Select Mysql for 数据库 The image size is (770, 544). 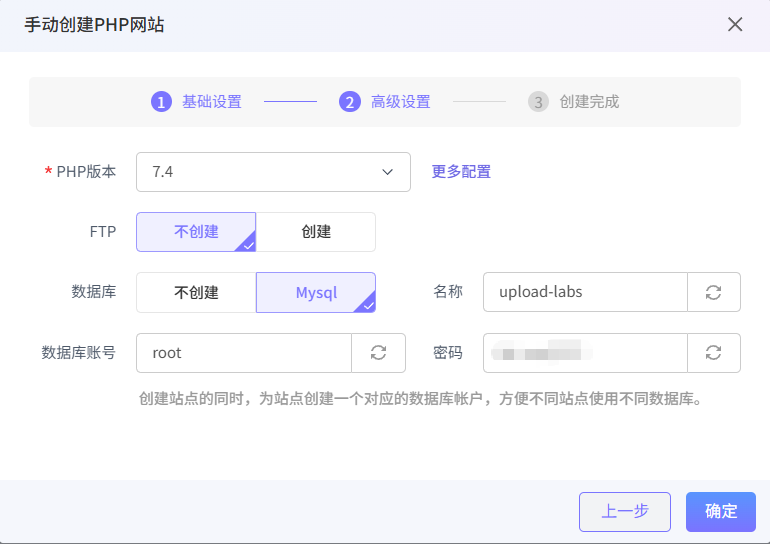(316, 292)
